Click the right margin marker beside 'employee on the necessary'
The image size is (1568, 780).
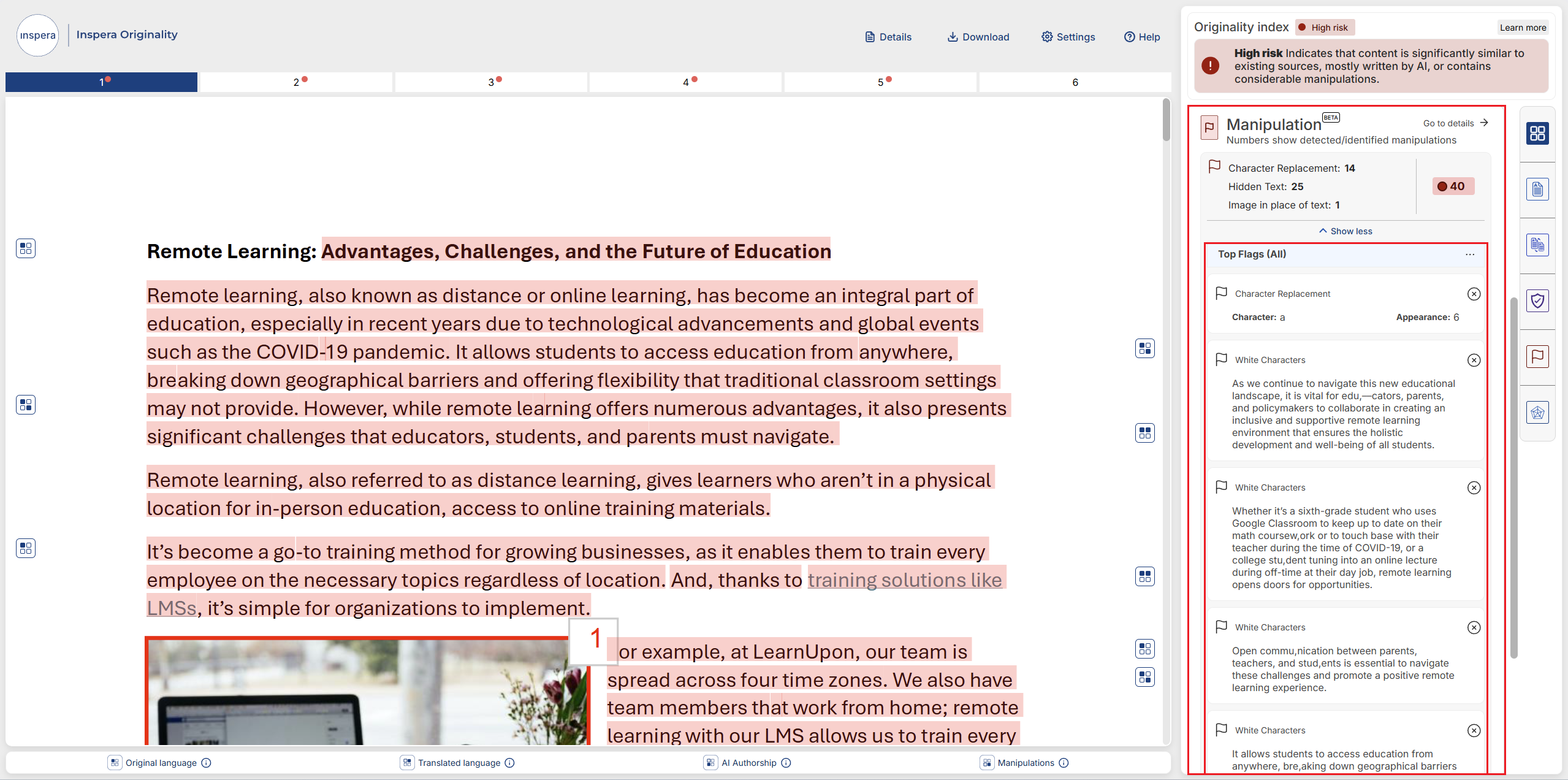point(1145,576)
